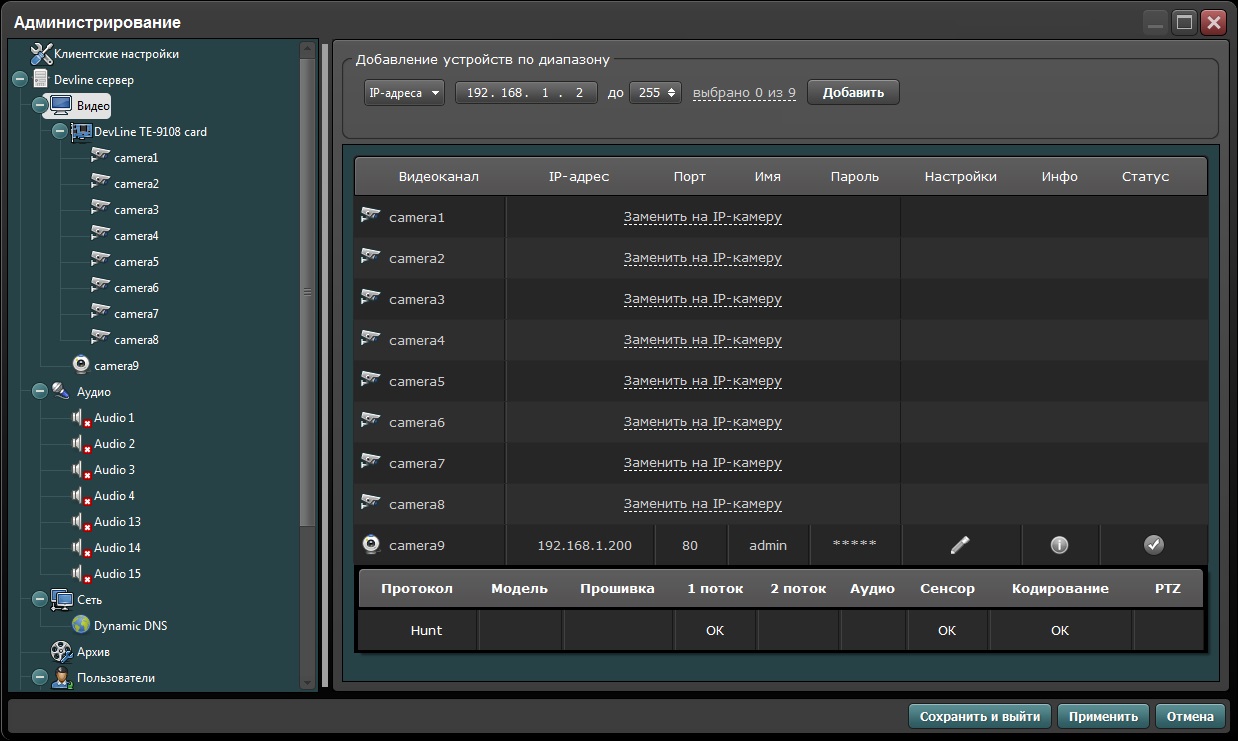Open Клиентские настройки wrench icon

point(41,54)
